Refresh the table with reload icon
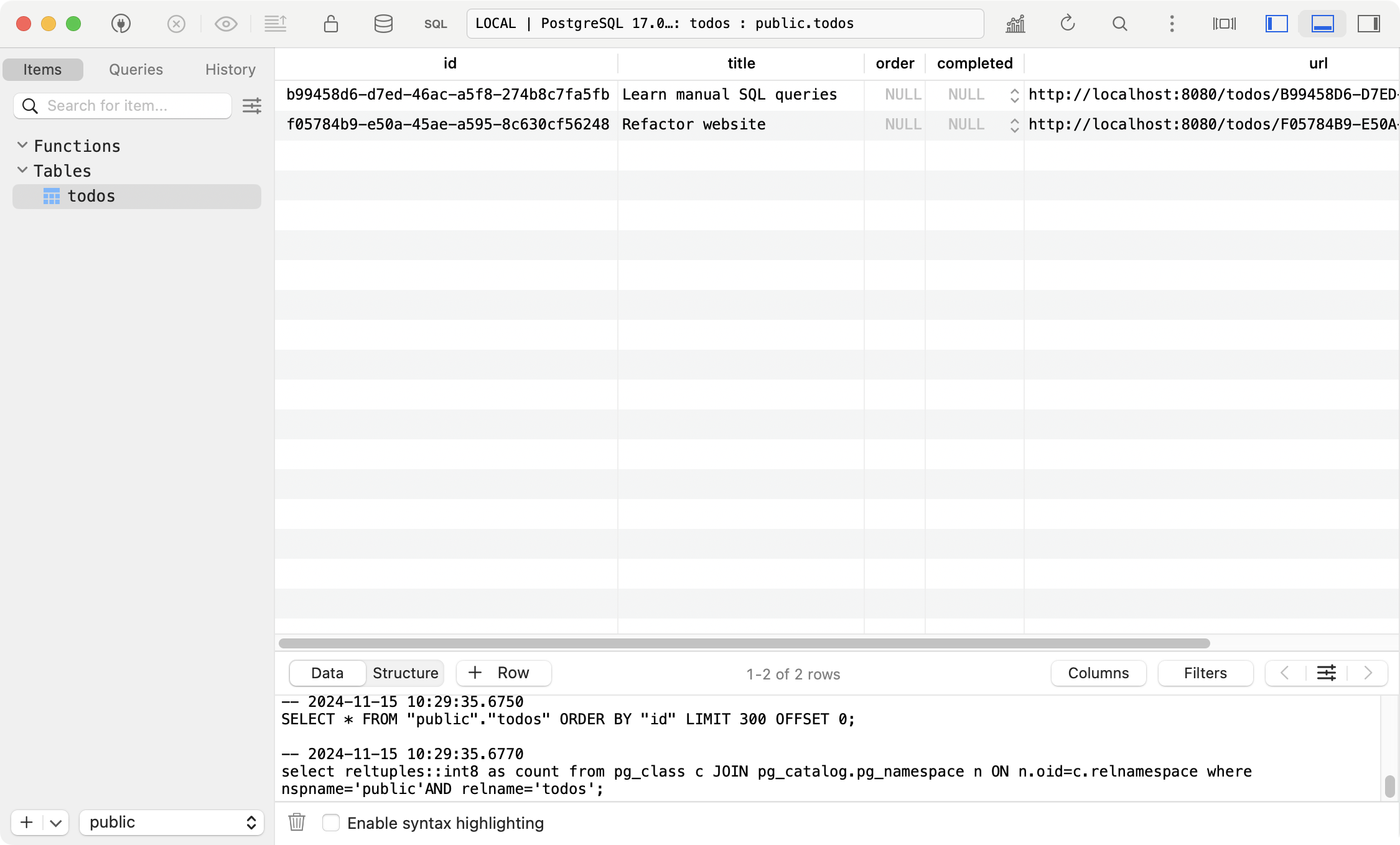 (1067, 24)
